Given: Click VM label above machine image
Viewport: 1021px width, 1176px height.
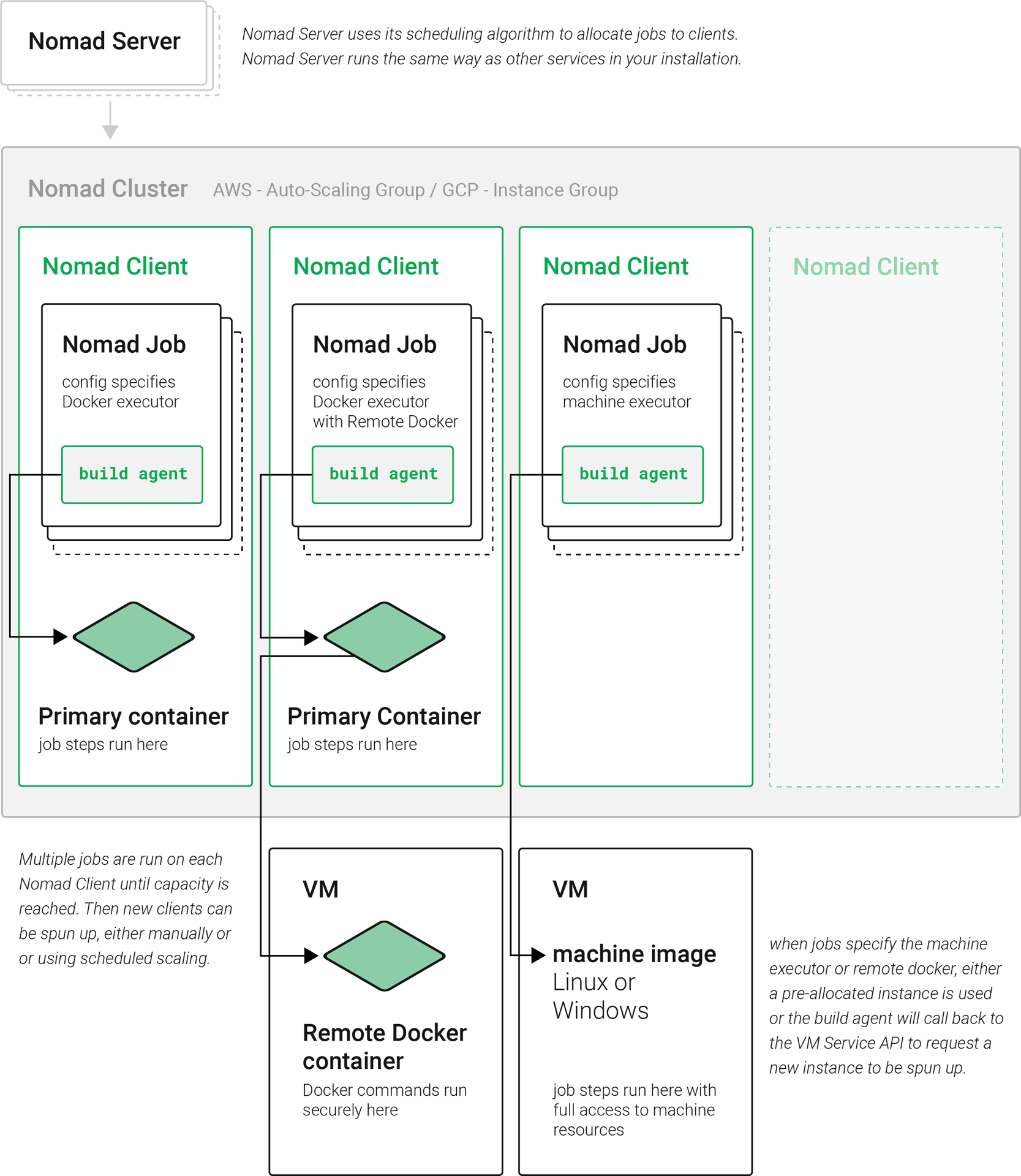Looking at the screenshot, I should (x=570, y=889).
